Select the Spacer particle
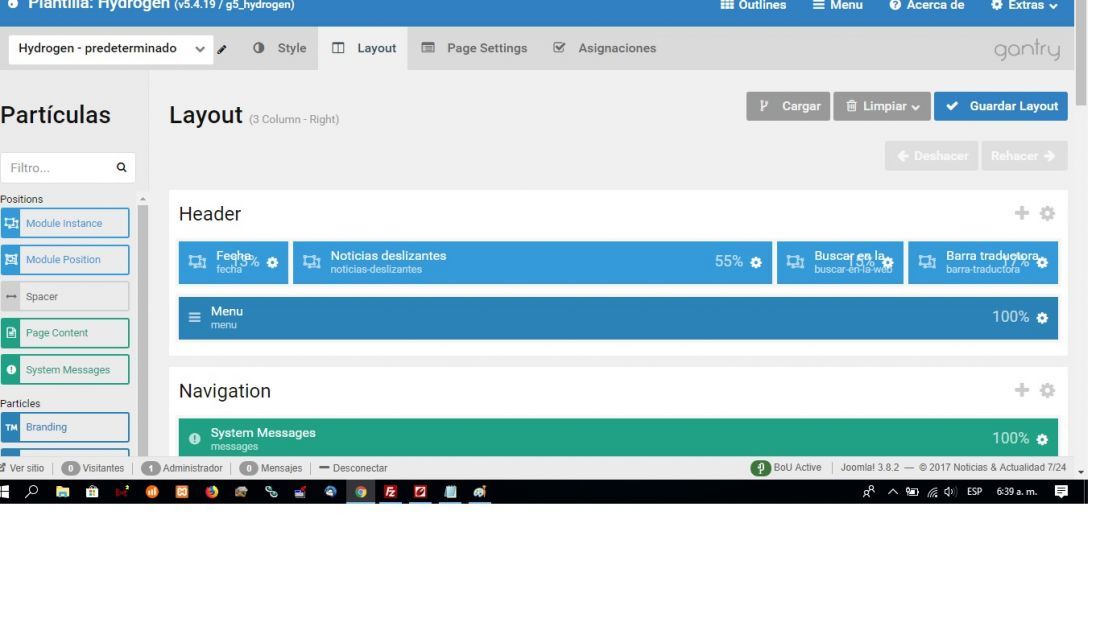 (65, 296)
